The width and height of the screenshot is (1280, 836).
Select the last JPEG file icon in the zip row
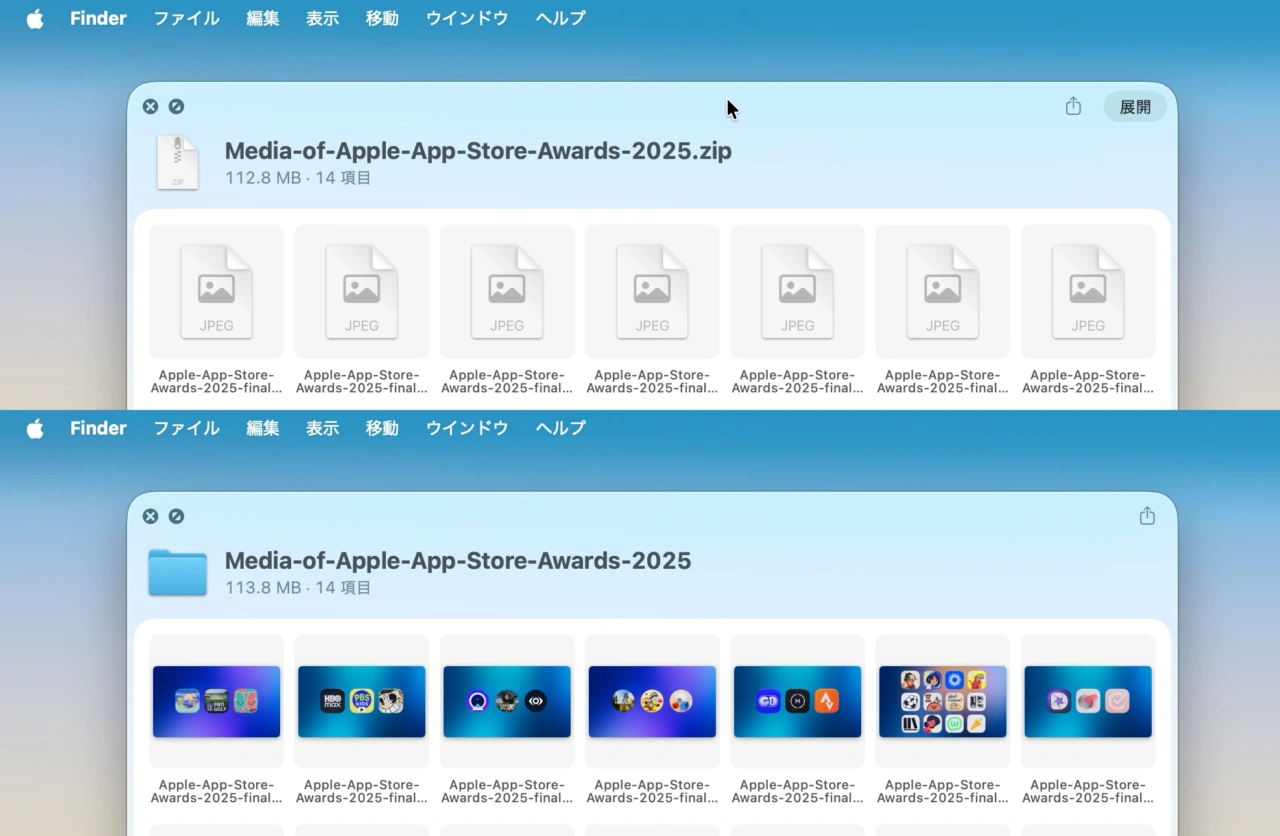click(1088, 292)
